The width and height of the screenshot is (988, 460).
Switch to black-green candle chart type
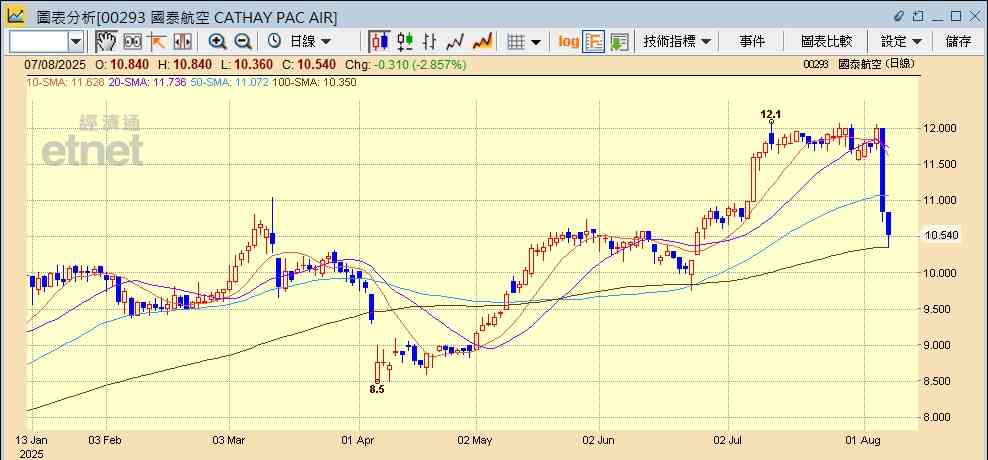pyautogui.click(x=405, y=42)
